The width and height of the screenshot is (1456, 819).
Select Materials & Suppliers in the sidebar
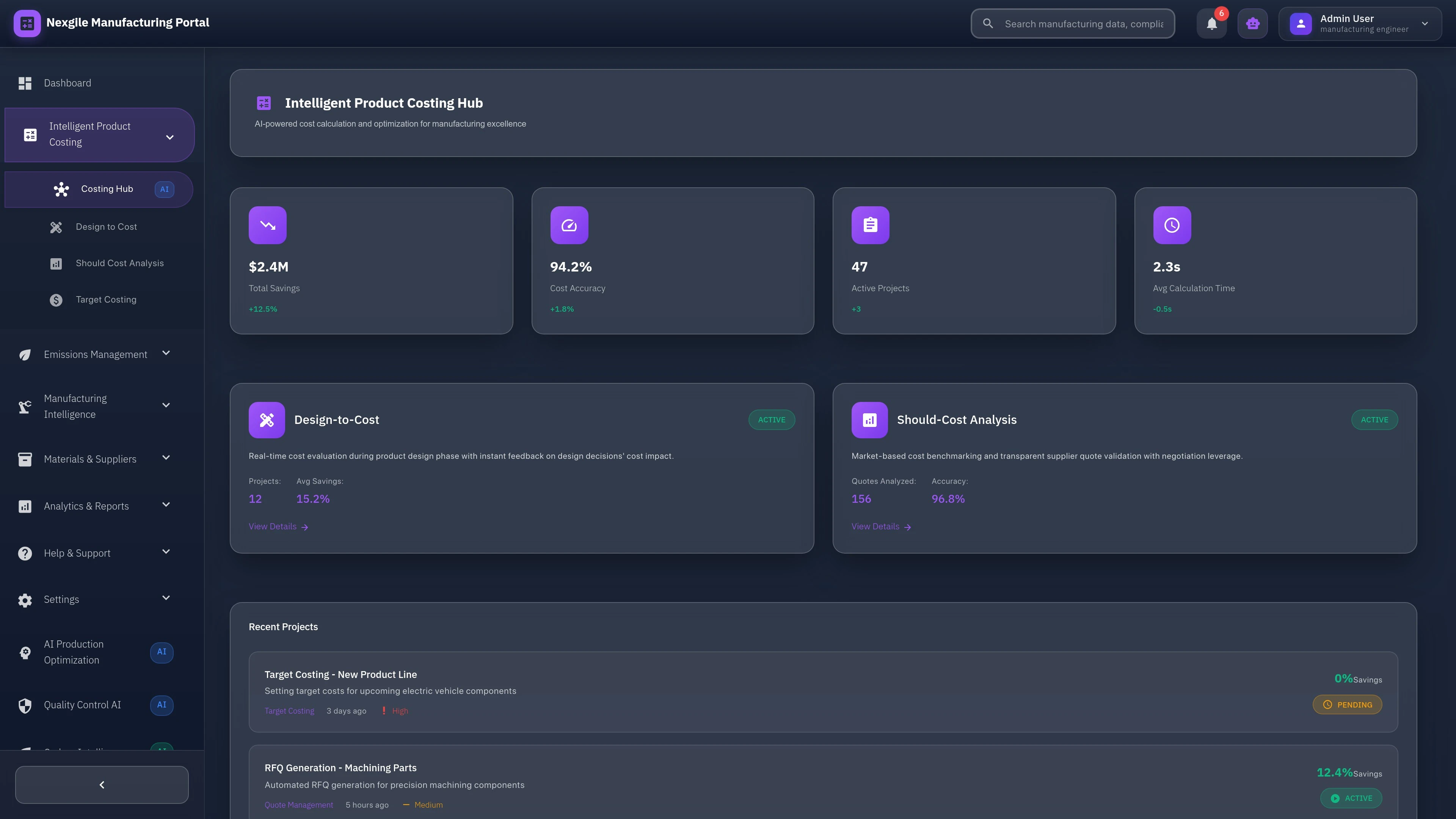point(90,459)
